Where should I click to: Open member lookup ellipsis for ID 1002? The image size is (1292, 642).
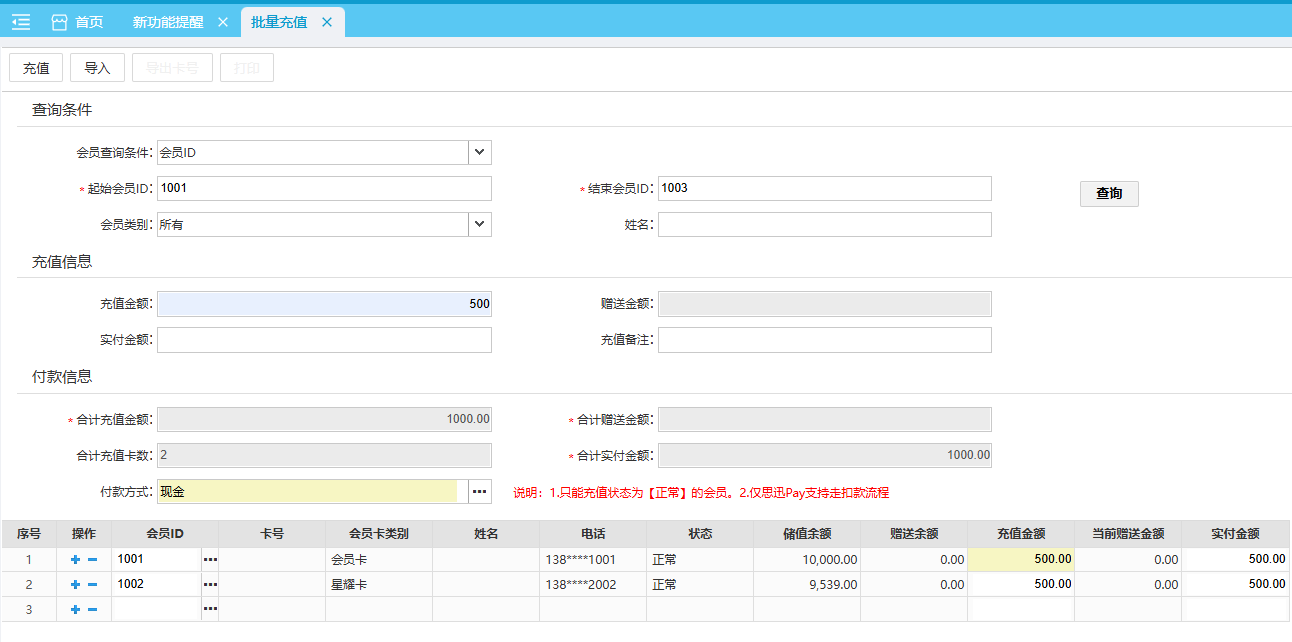[x=210, y=585]
